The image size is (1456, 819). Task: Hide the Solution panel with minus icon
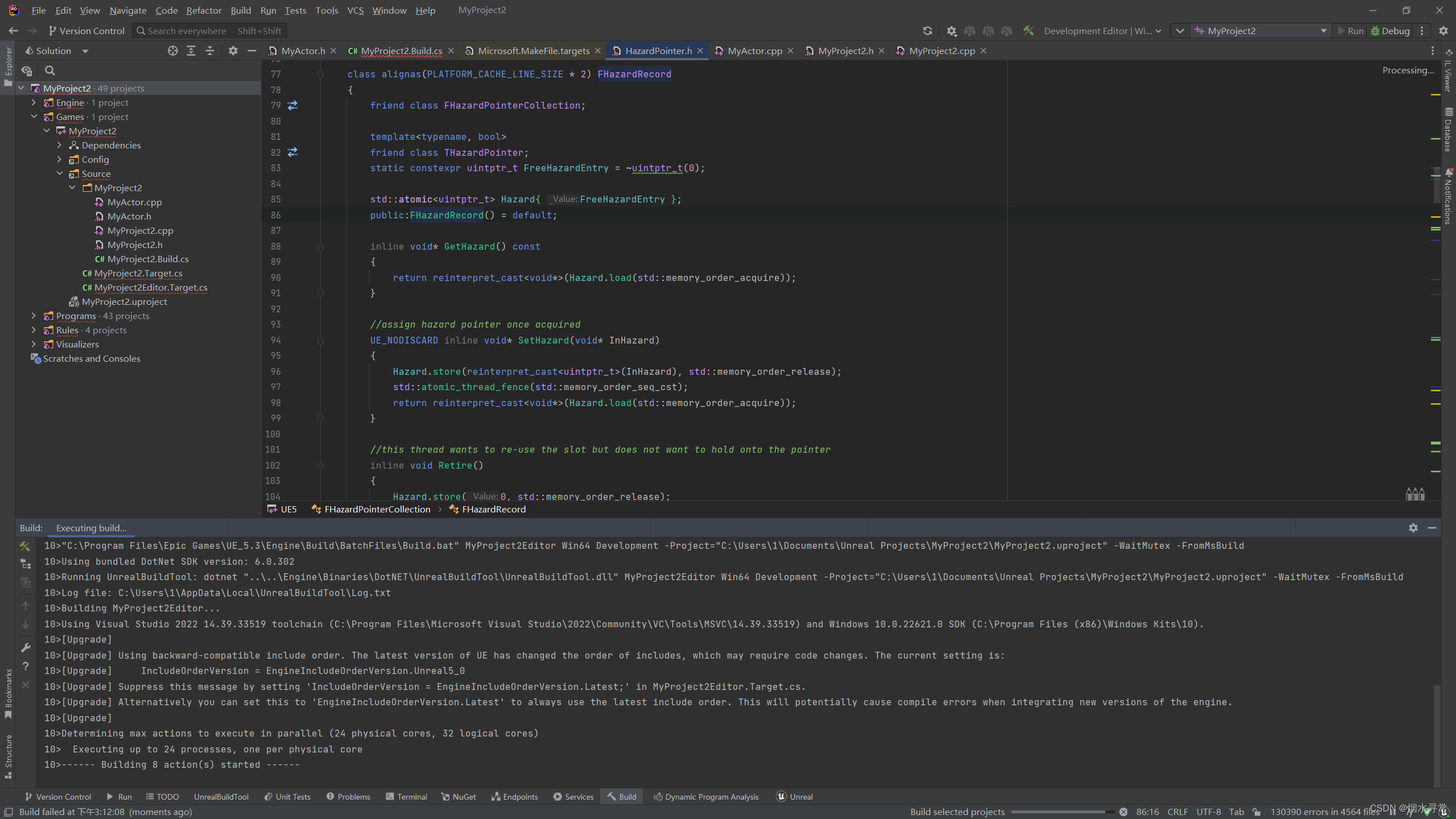coord(251,51)
